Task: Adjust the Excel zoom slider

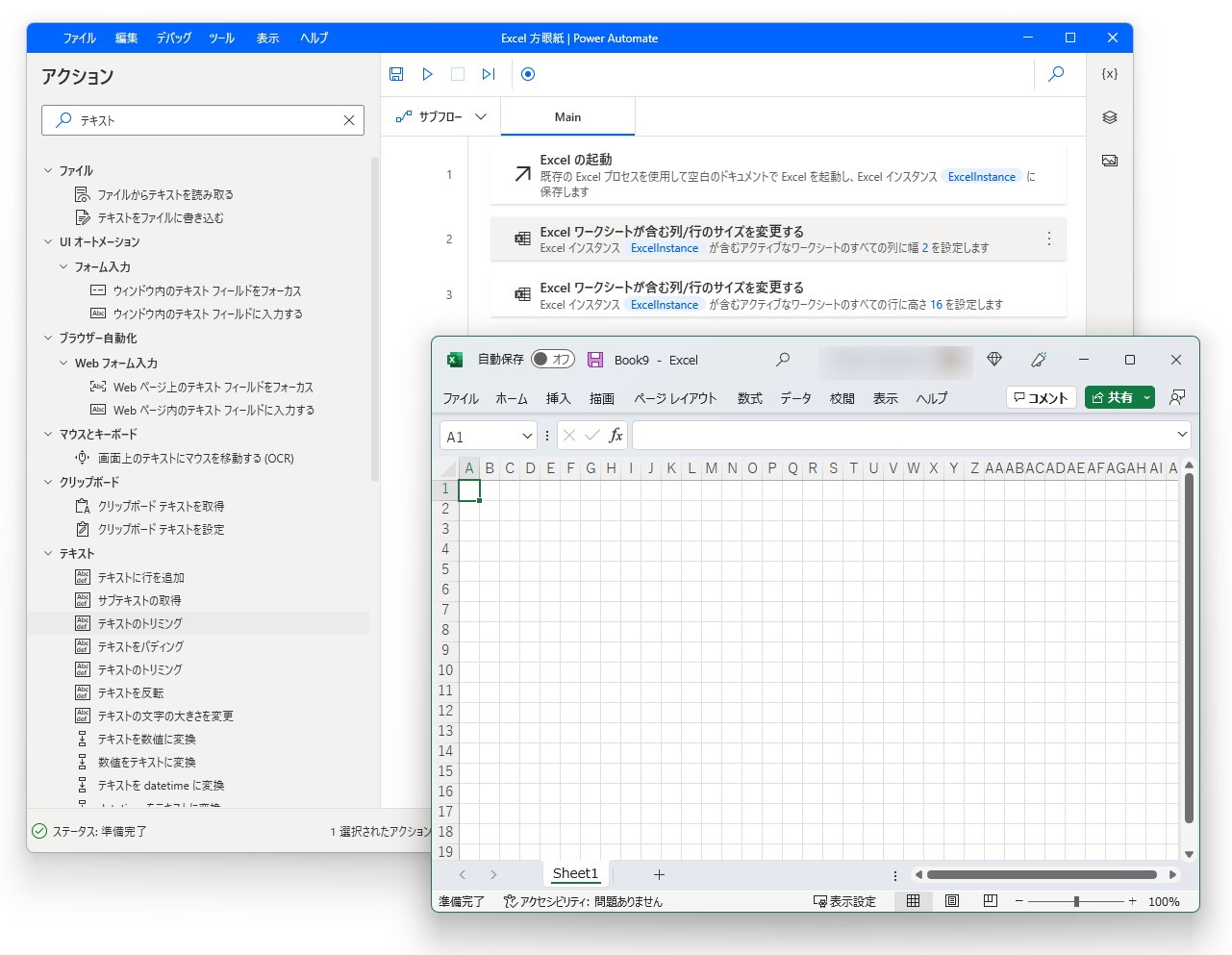Action: pos(1075,901)
